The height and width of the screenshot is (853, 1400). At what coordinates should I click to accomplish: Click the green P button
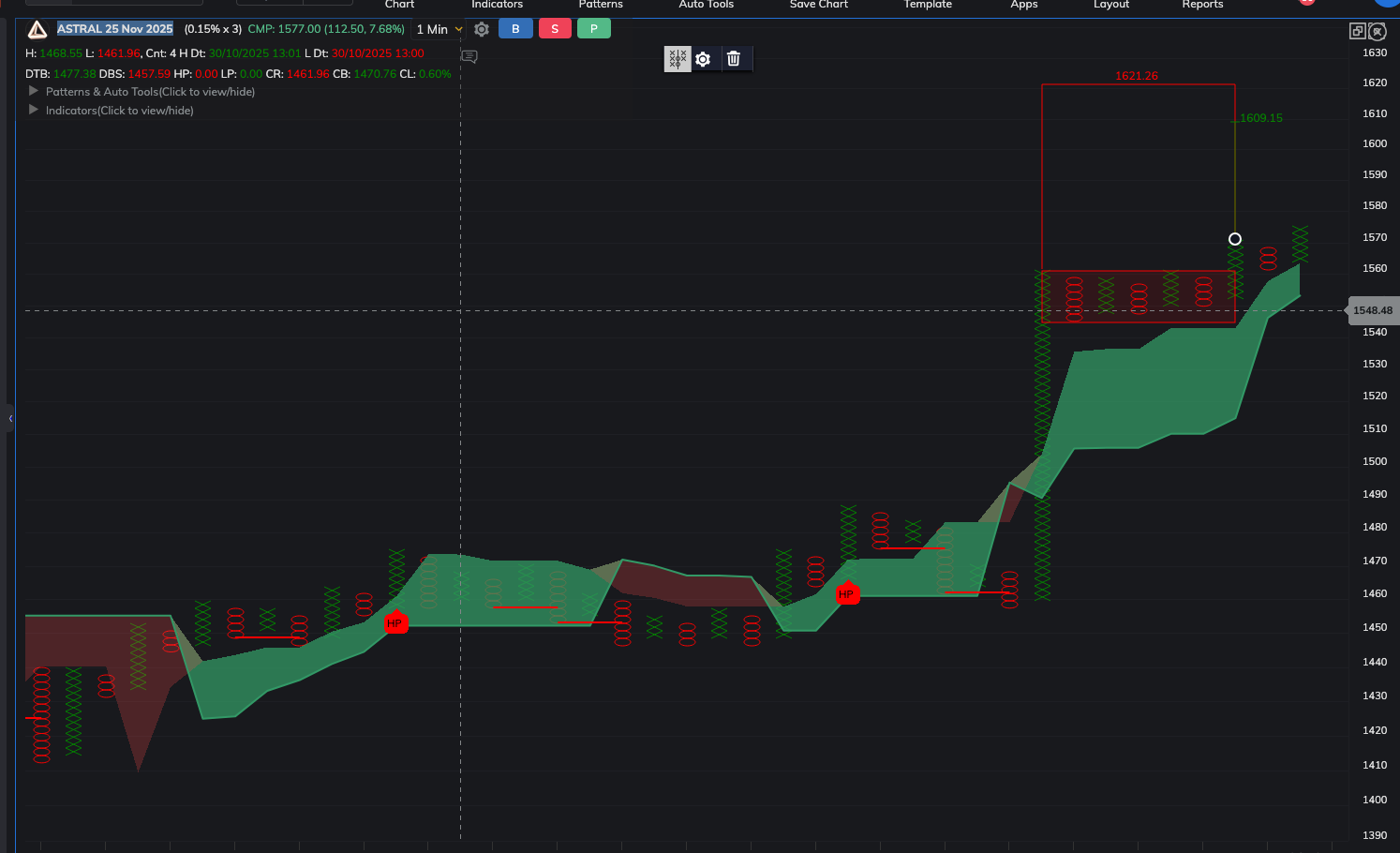593,29
